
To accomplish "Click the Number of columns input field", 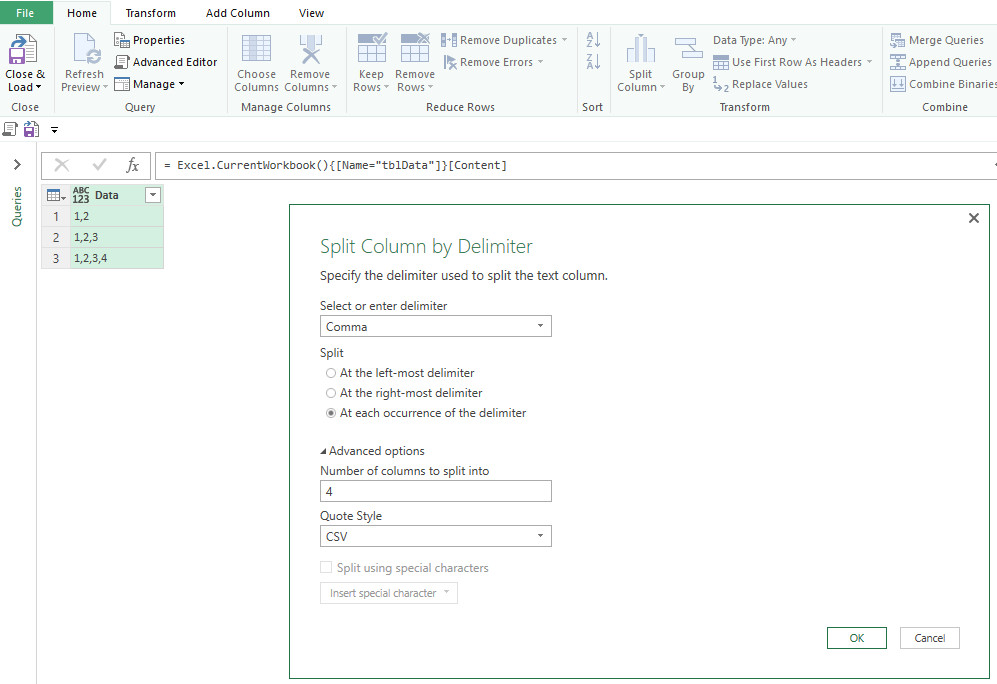I will coord(436,491).
